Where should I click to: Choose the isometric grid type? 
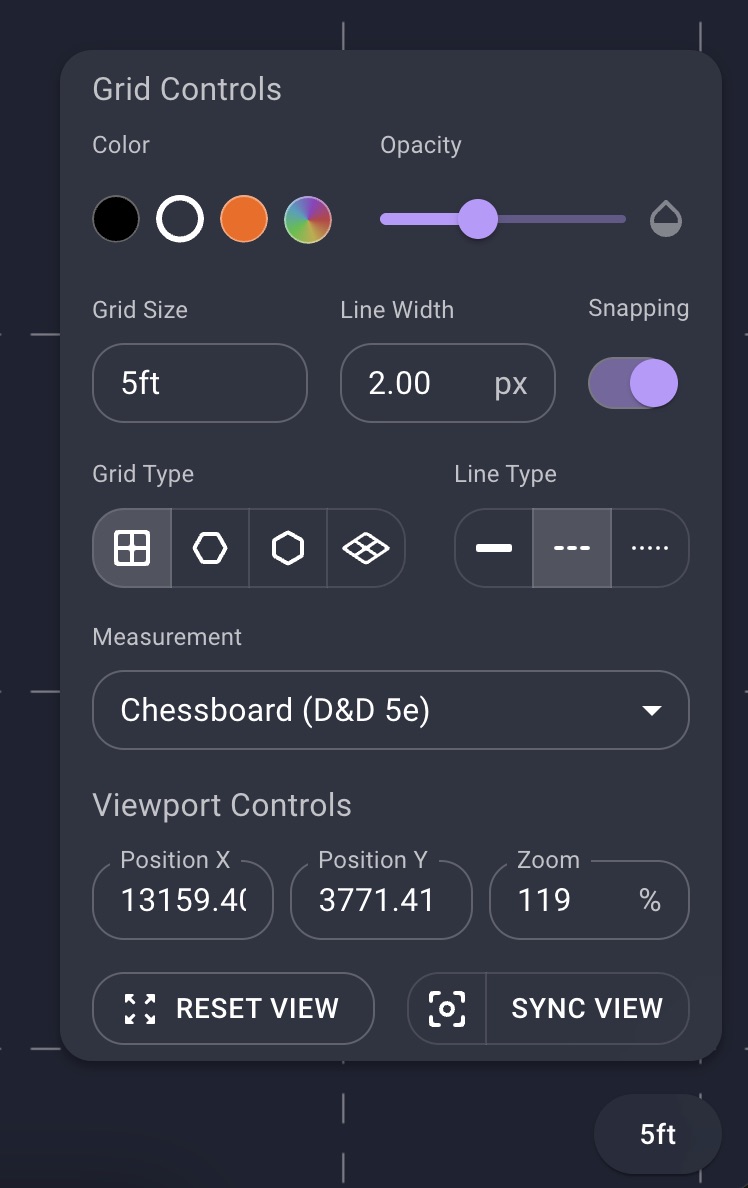365,548
